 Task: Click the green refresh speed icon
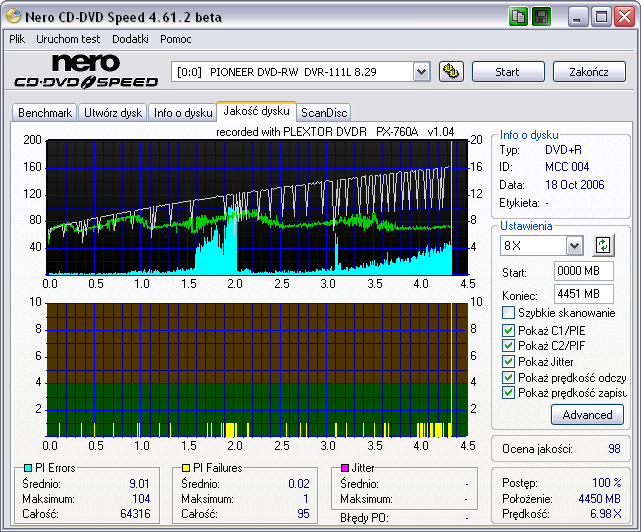603,246
